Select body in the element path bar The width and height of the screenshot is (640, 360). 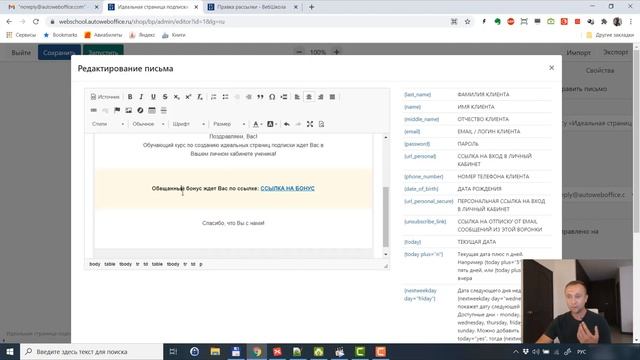click(95, 264)
